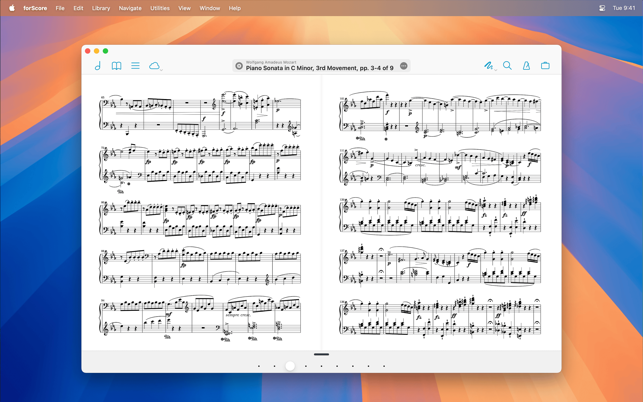Jump to the last page dot in the seek bar
Viewport: 643px width, 402px height.
coord(384,366)
